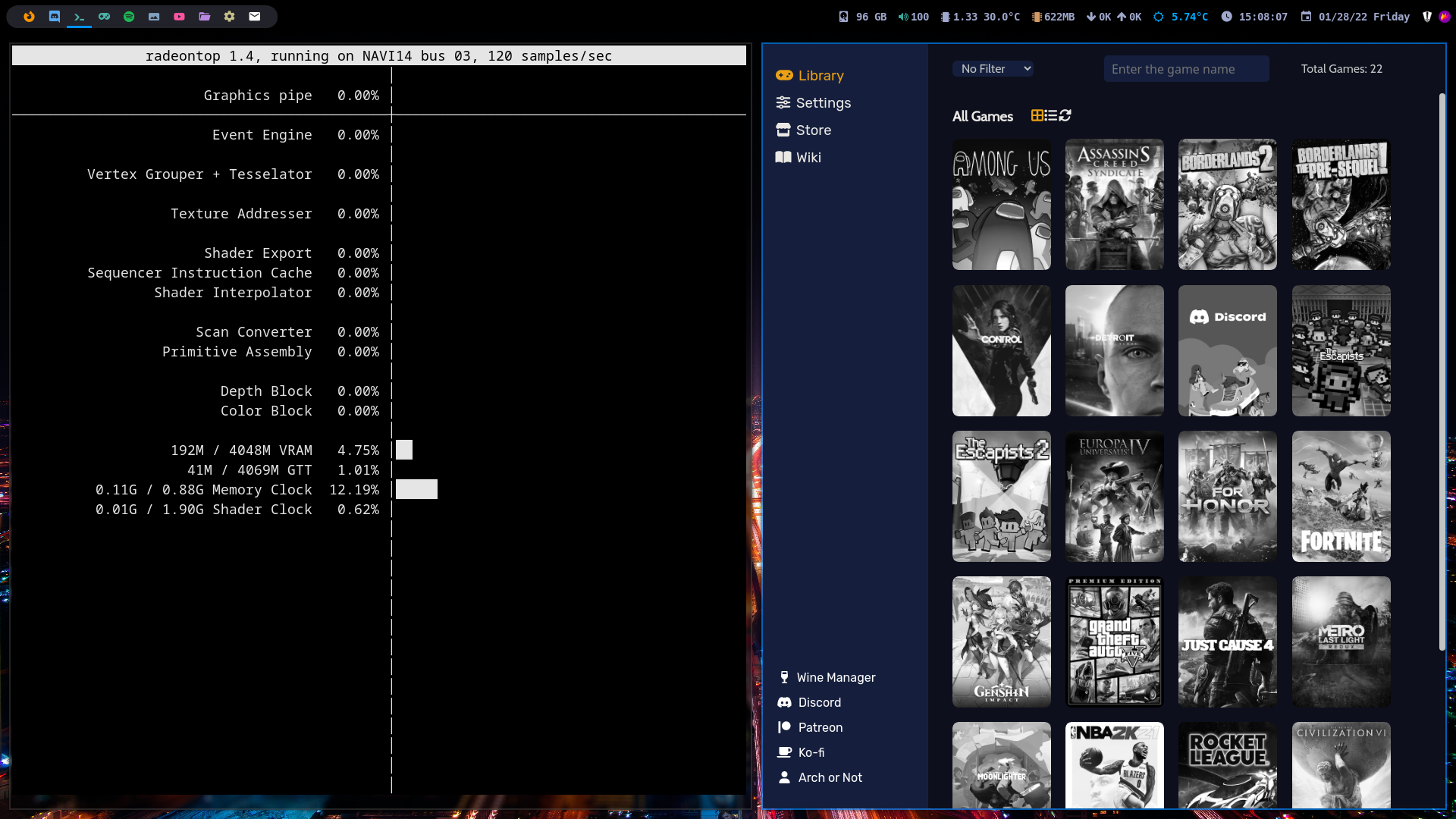
Task: Click the Ko-fi coffee cup icon
Action: click(785, 752)
